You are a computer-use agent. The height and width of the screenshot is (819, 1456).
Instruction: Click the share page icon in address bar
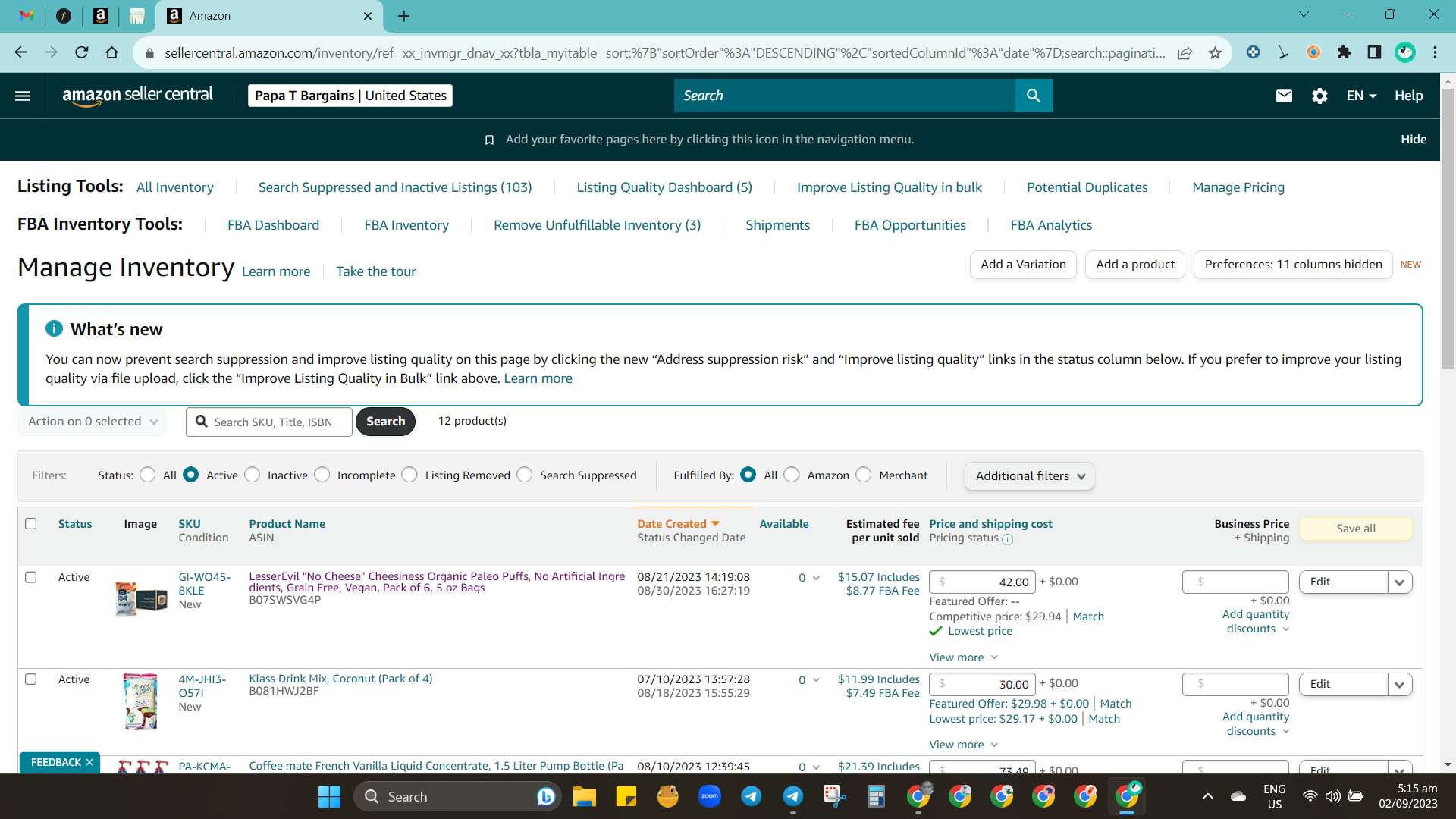(x=1185, y=52)
